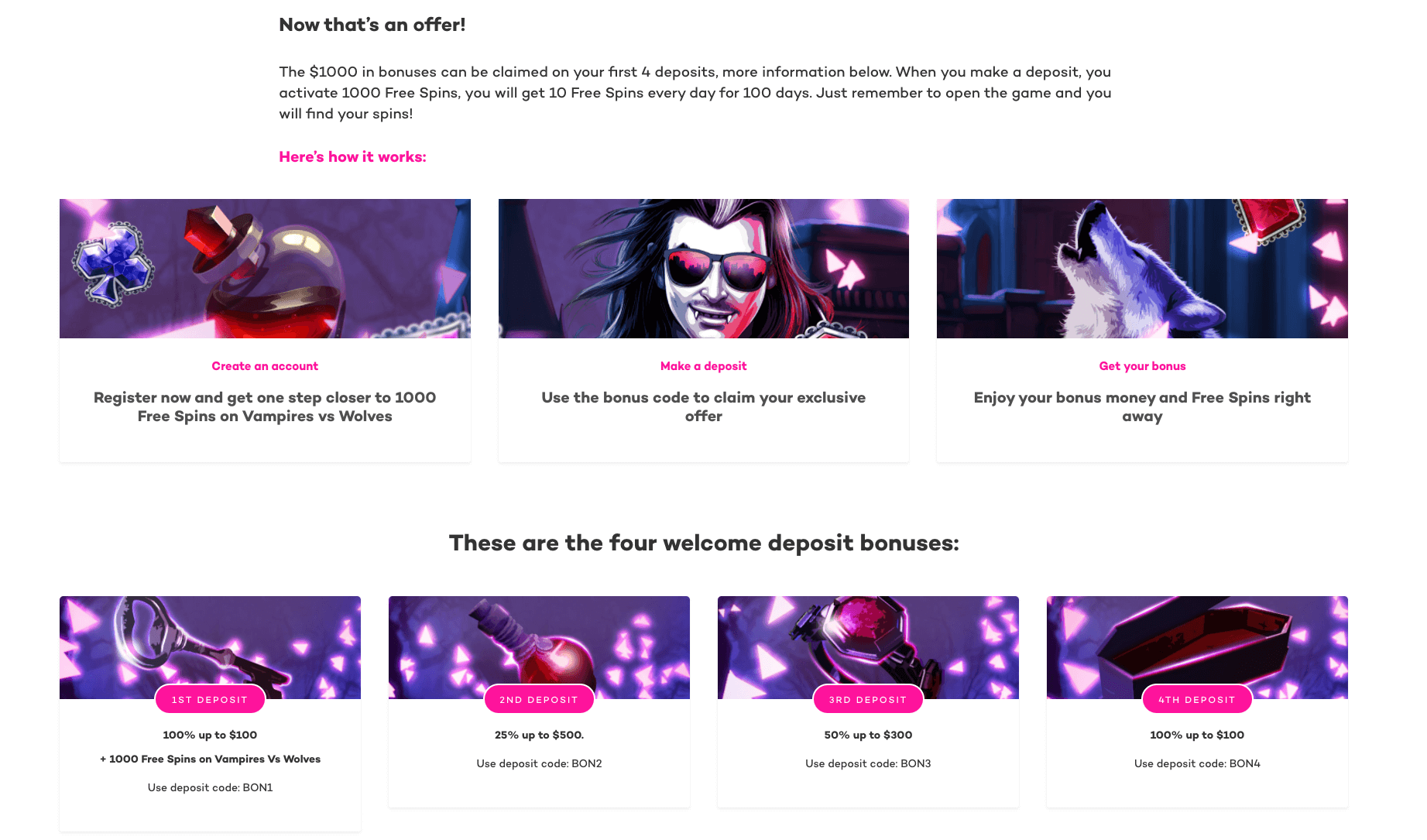The height and width of the screenshot is (840, 1427).
Task: Select the open coffin deposit image
Action: coord(1197,647)
